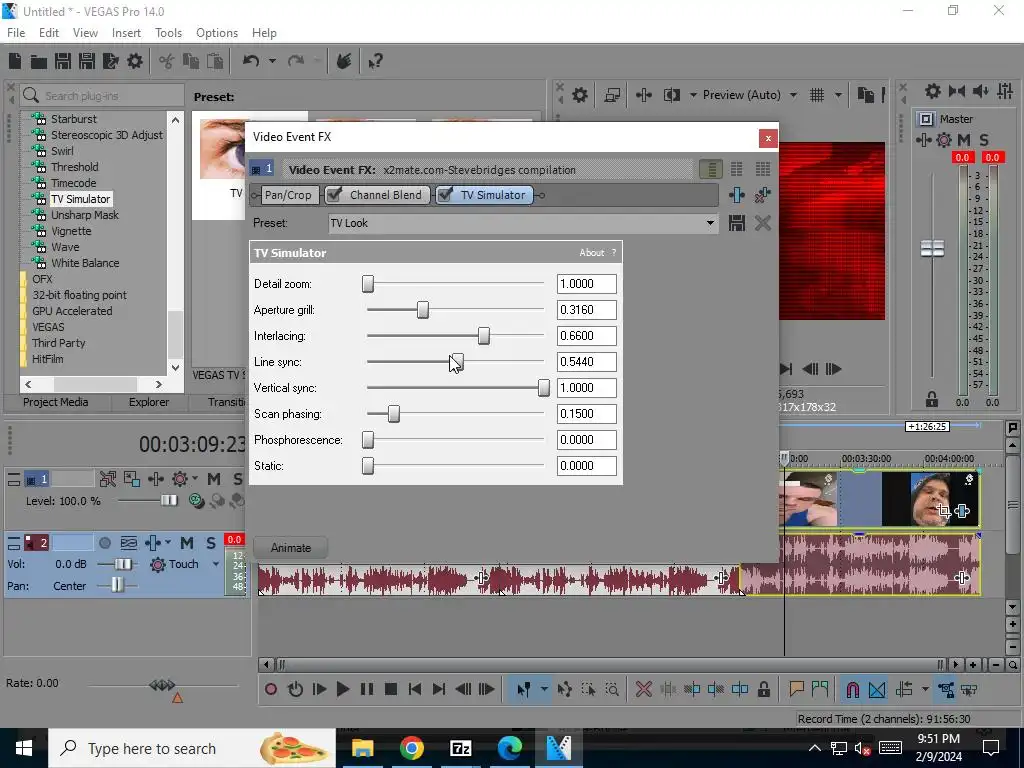Screen dimensions: 1024x768
Task: Click the About link in TV Simulator
Action: (x=592, y=253)
